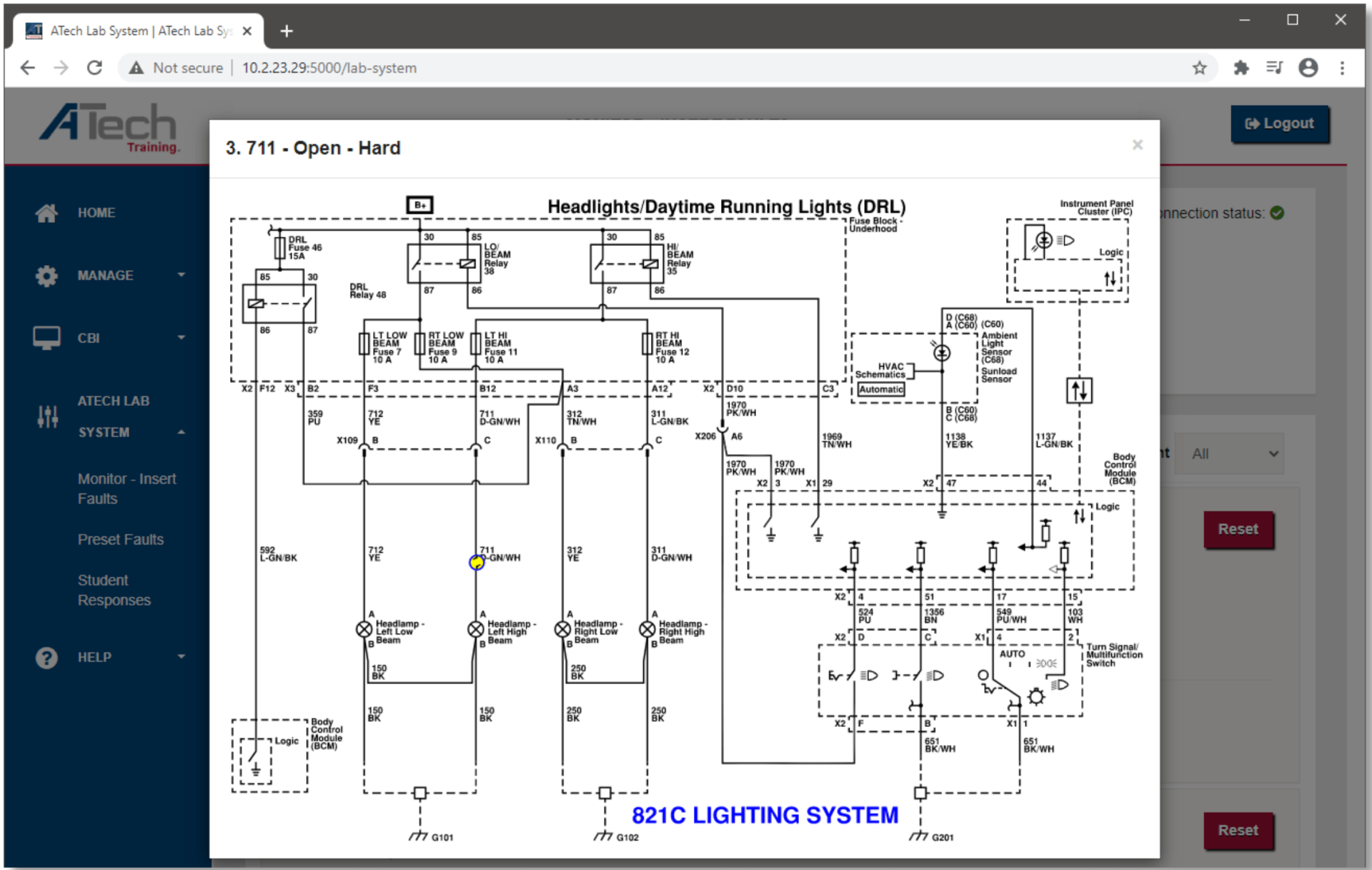The image size is (1372, 870).
Task: Click the upper red Reset button
Action: pos(1238,530)
